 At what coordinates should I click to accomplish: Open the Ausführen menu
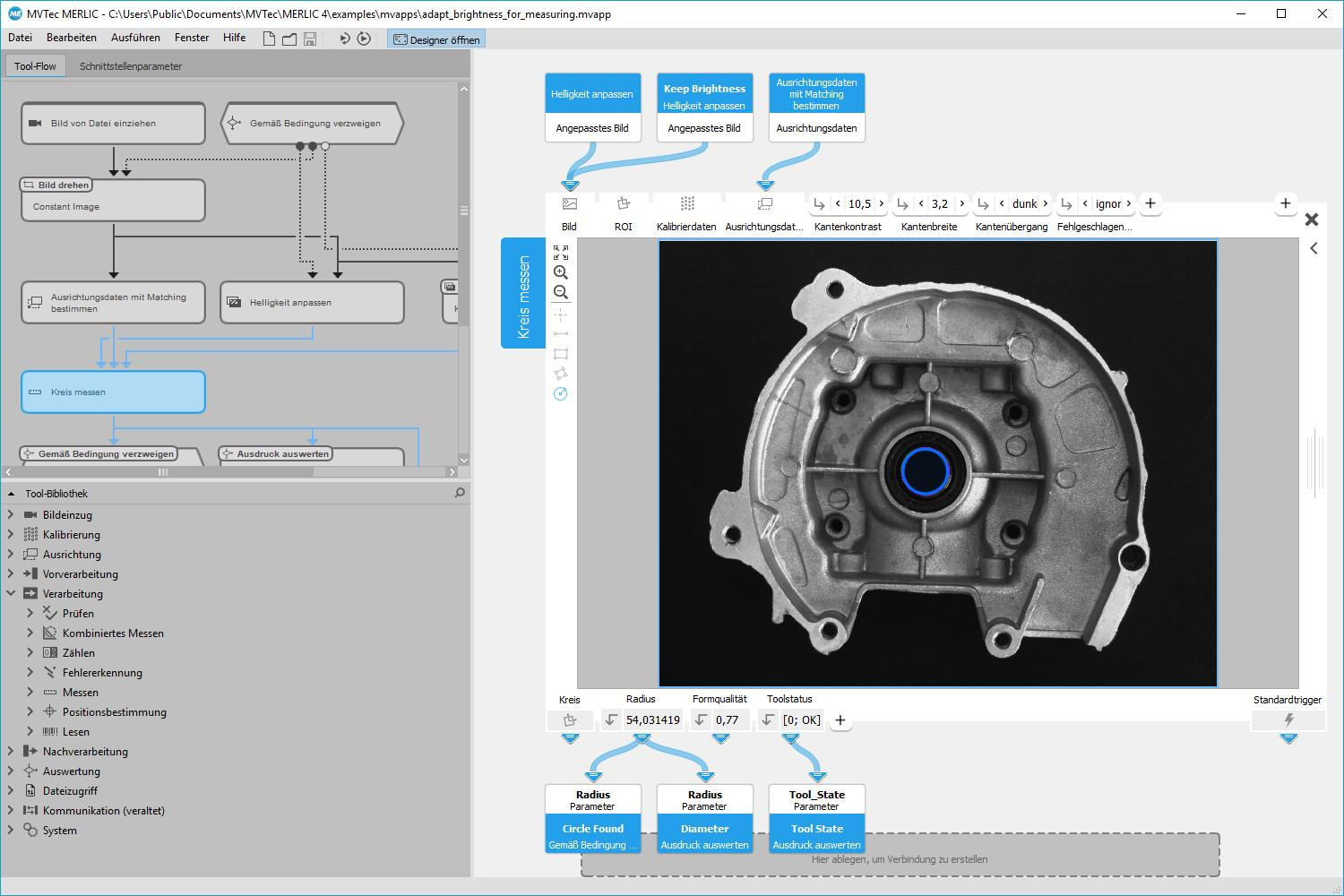click(135, 38)
